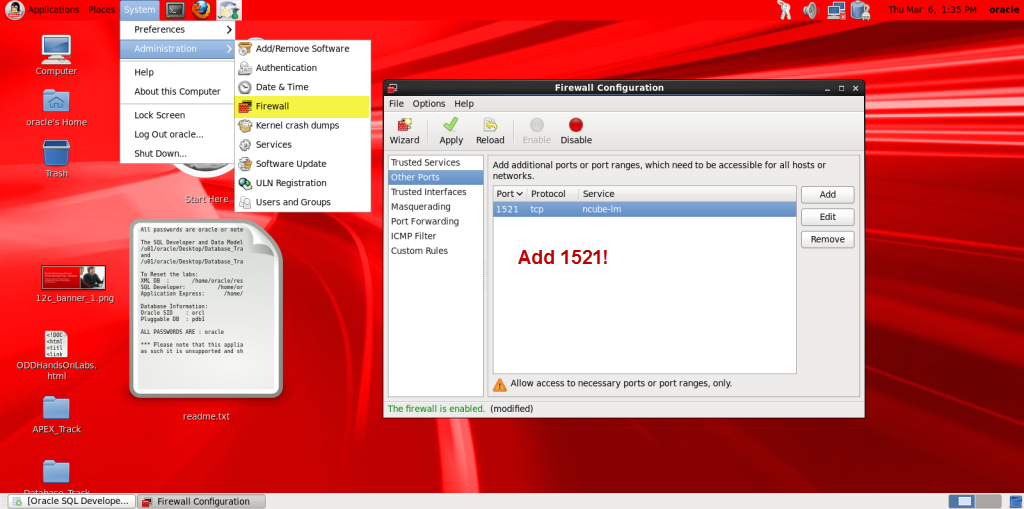Select Masquerading in the sidebar

tap(436, 206)
